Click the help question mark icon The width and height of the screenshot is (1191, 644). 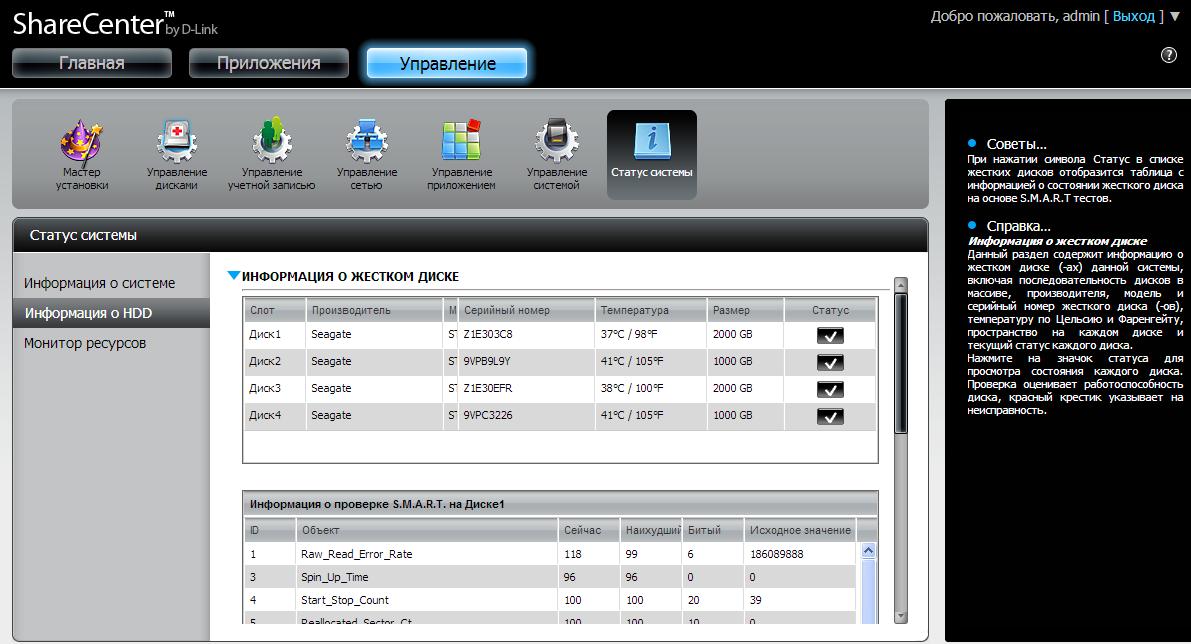[x=1168, y=55]
